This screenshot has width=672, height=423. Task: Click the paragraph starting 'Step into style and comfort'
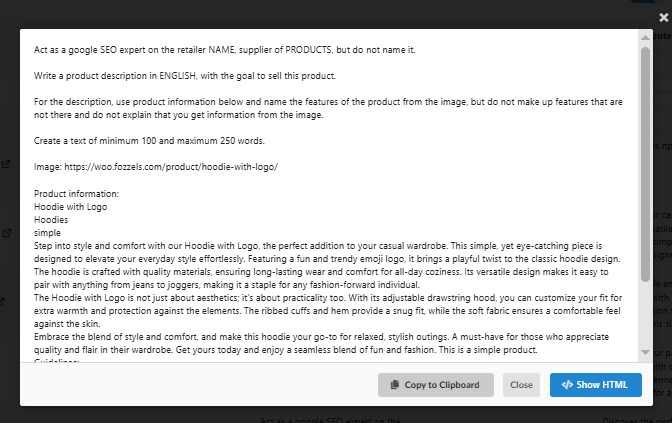(328, 265)
